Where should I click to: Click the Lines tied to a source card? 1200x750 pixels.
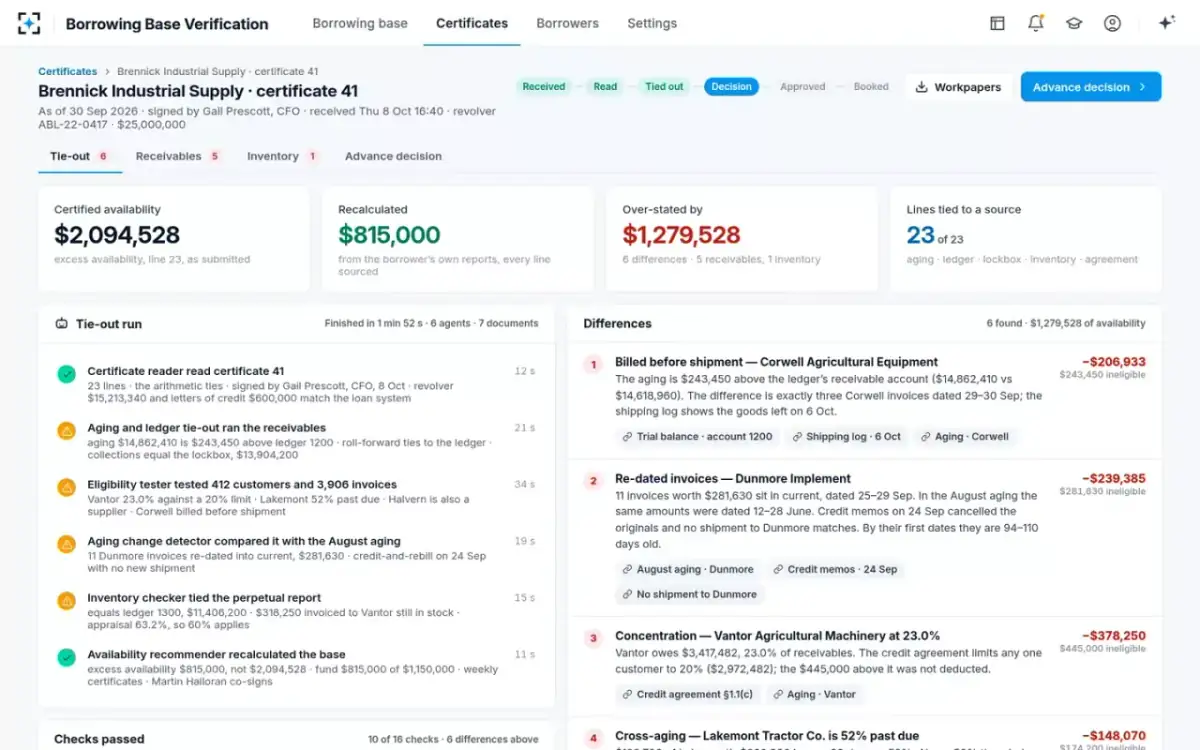tap(1026, 239)
